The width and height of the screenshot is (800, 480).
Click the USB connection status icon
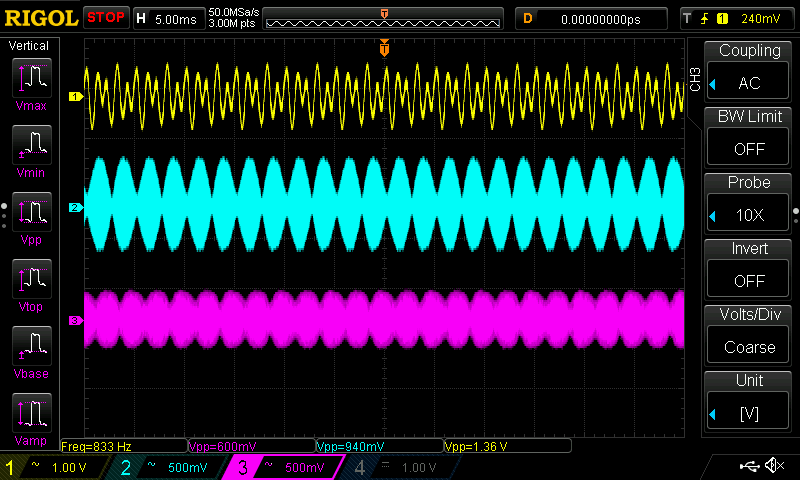pos(749,466)
